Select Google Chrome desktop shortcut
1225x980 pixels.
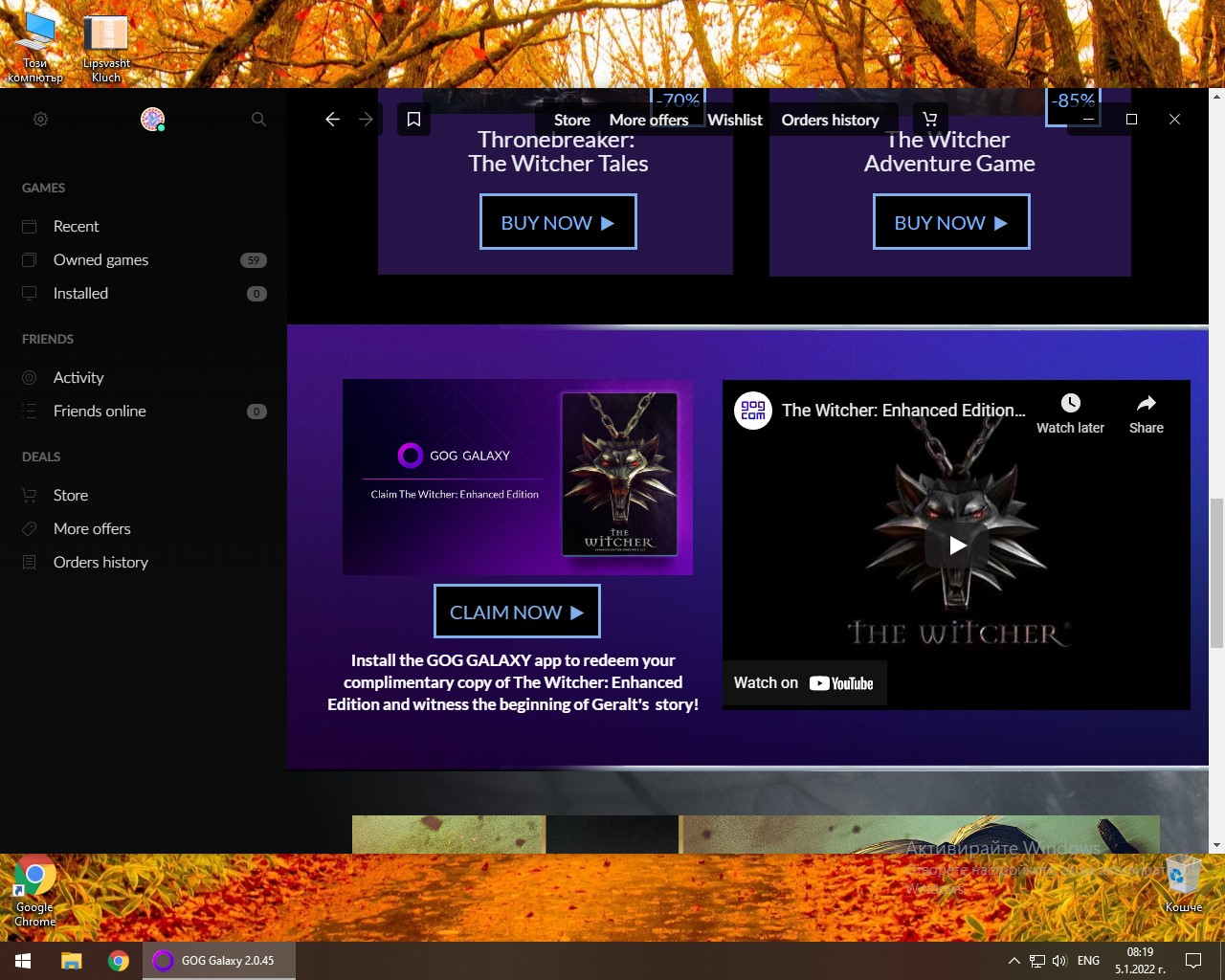(35, 891)
